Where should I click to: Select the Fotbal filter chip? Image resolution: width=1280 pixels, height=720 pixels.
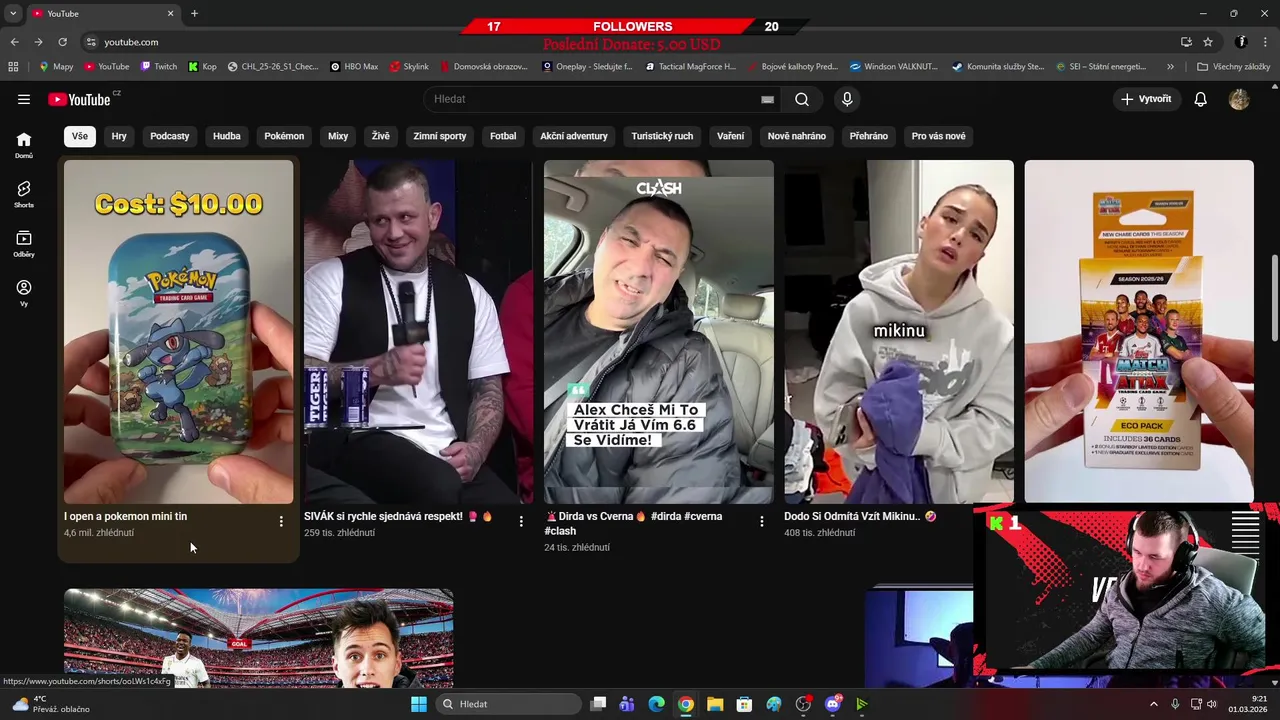tap(503, 136)
